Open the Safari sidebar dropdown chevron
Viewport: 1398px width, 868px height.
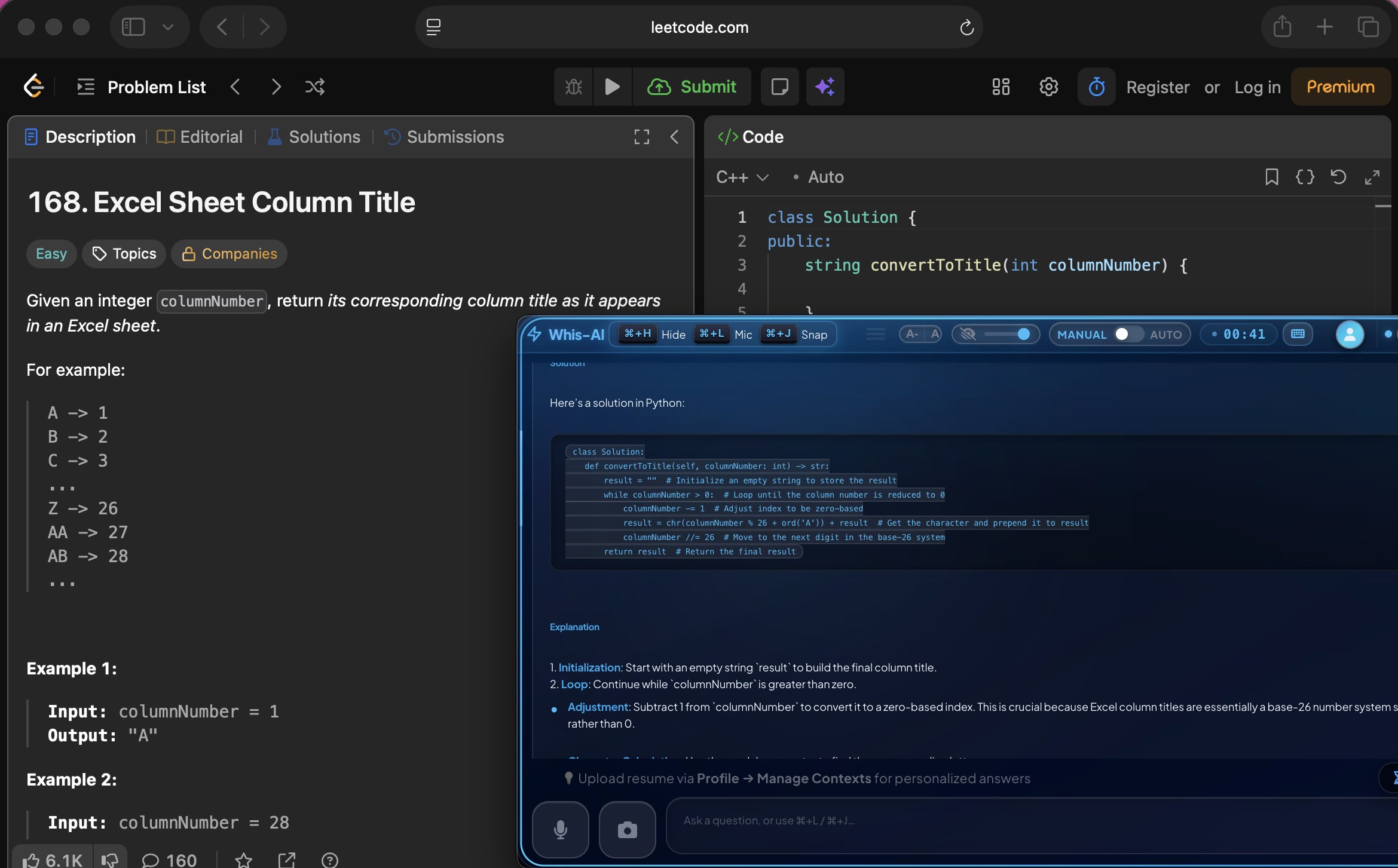pyautogui.click(x=168, y=27)
